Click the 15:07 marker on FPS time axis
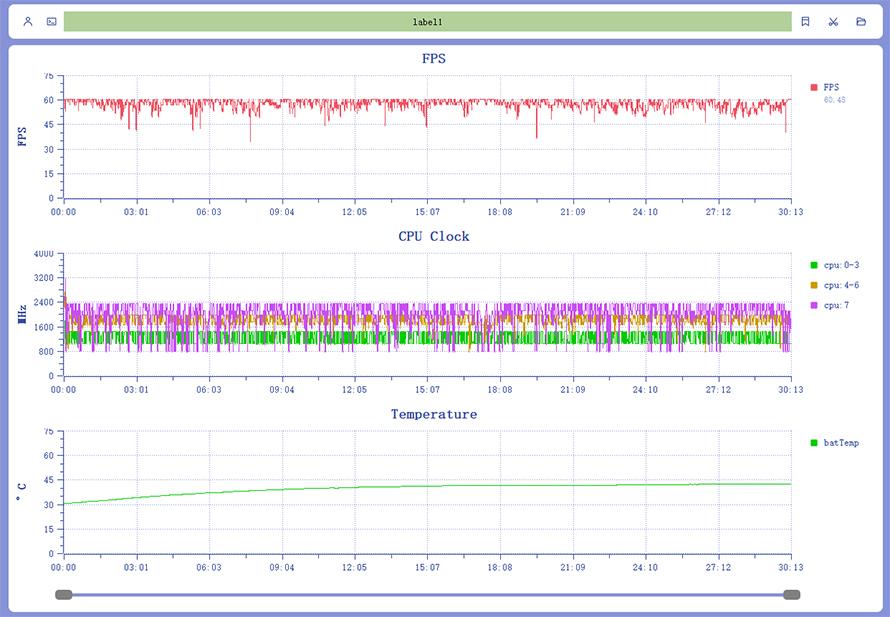This screenshot has height=617, width=890. pyautogui.click(x=427, y=212)
